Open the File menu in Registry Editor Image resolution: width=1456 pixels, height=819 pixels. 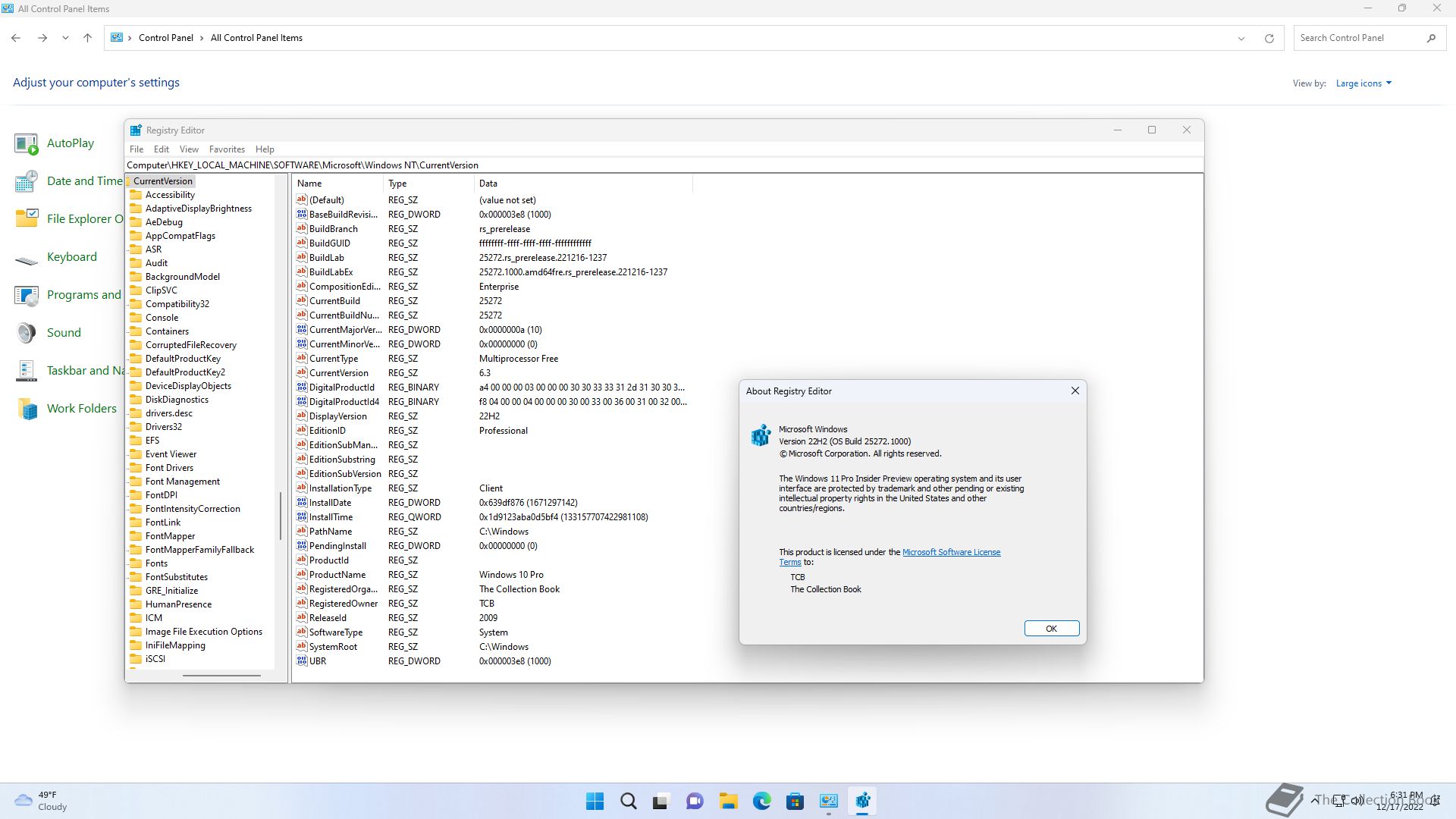[136, 149]
